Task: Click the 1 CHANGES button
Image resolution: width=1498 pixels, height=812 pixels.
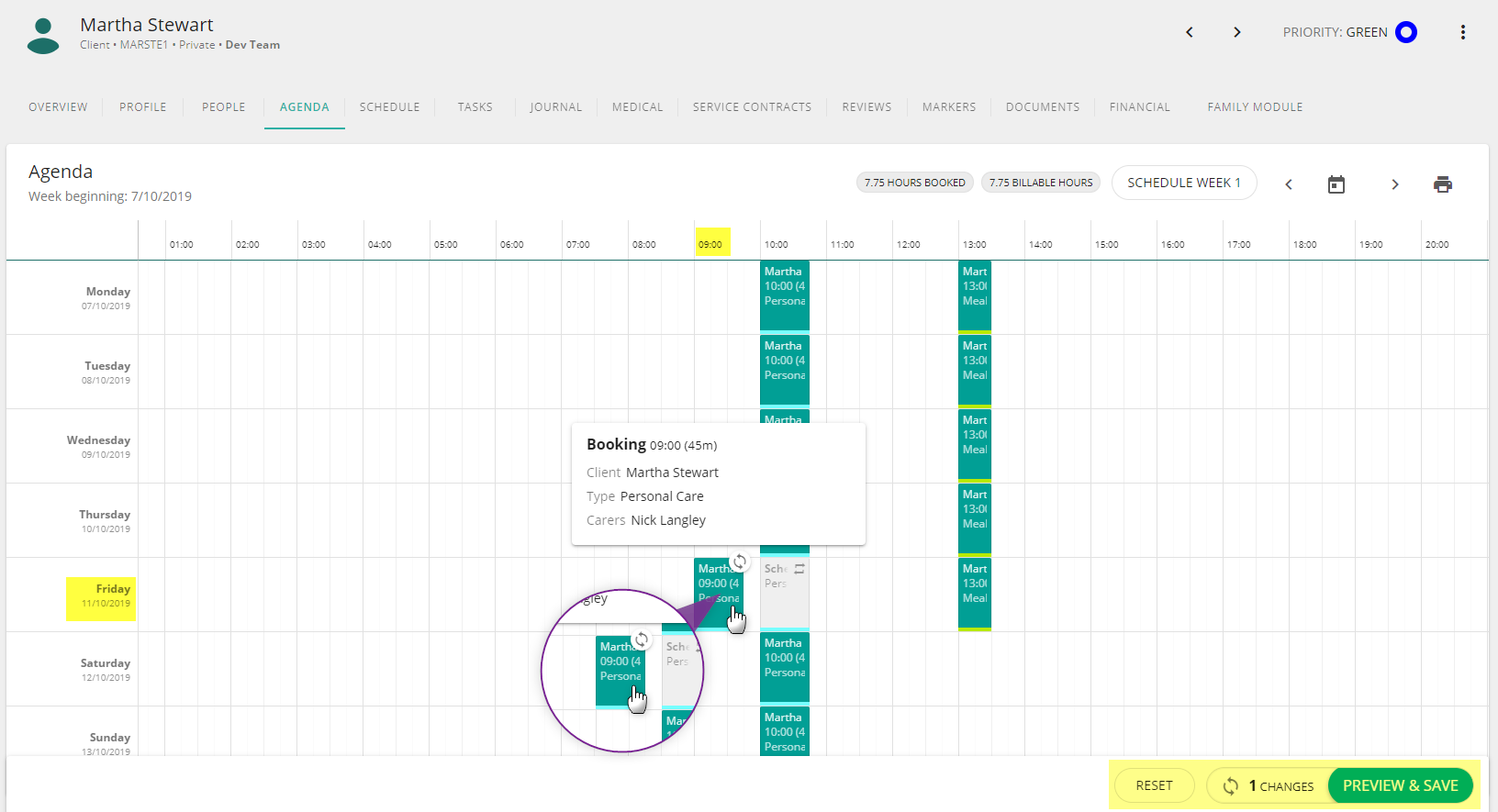Action: pos(1270,785)
